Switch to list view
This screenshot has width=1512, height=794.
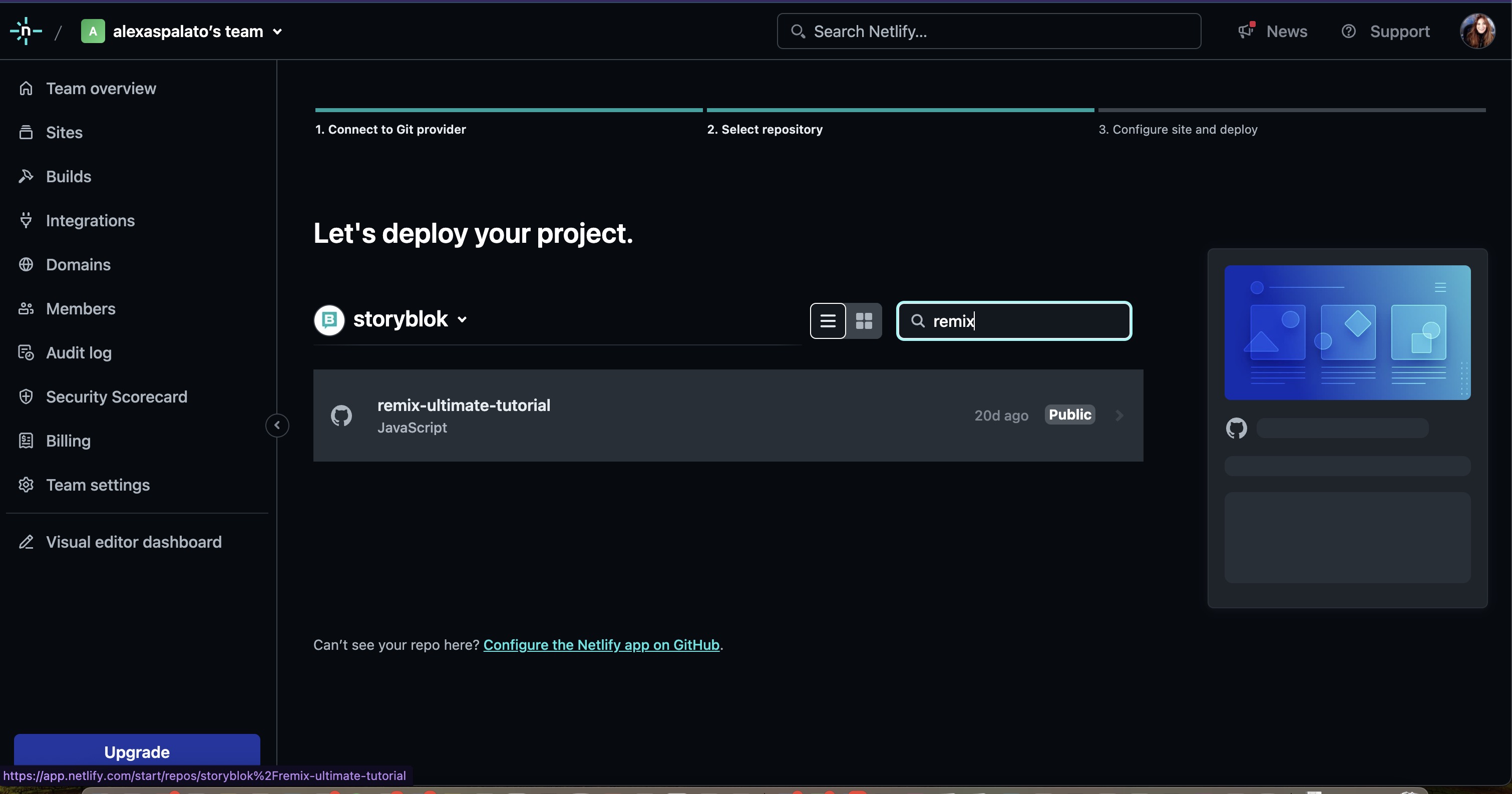(828, 320)
